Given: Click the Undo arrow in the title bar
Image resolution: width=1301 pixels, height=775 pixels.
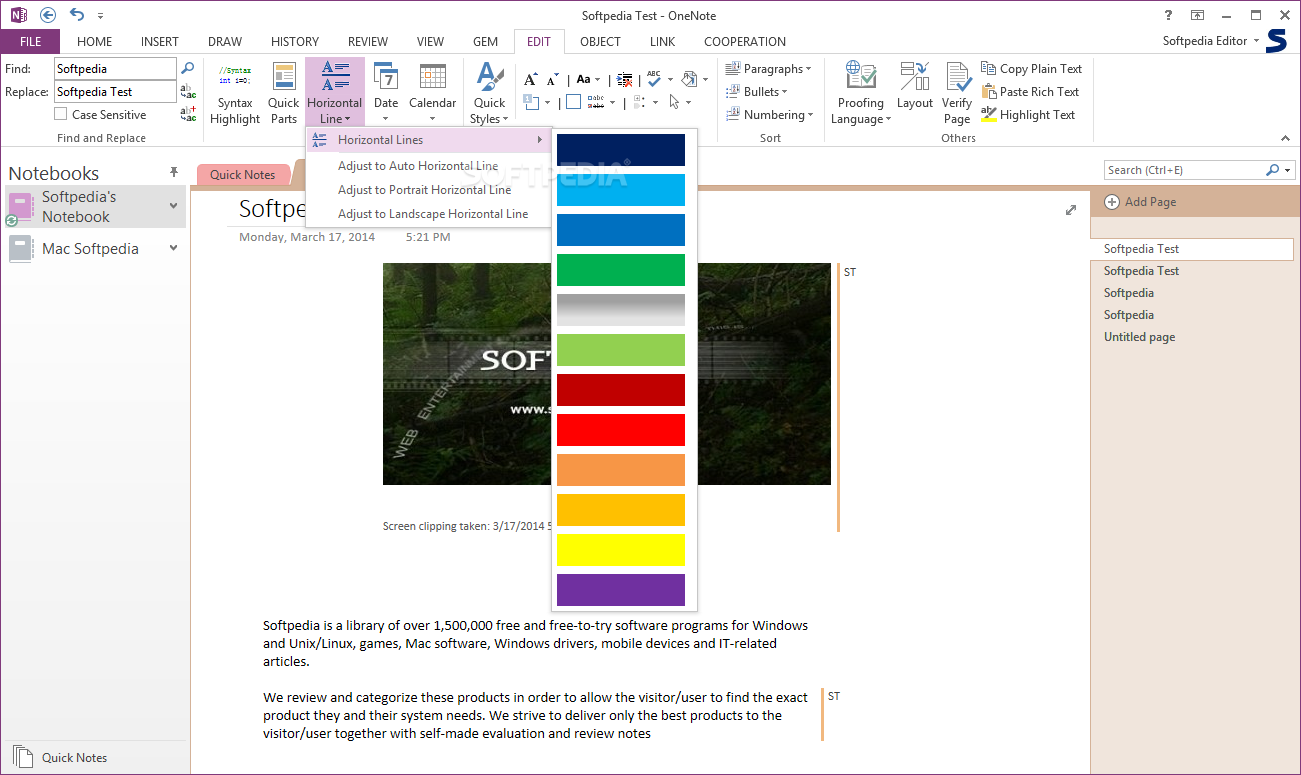Looking at the screenshot, I should tap(77, 15).
